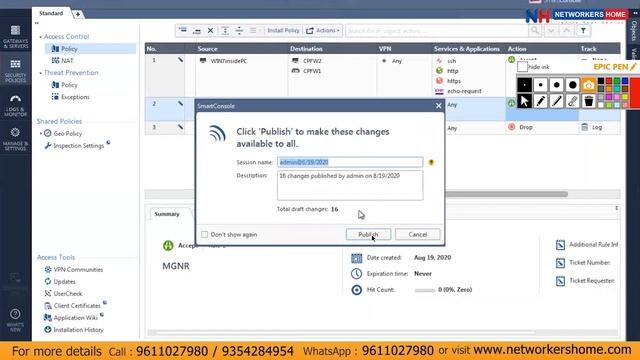Screen dimensions: 640x360
Task: Pick blue color in Epic Pen palette
Action: 624,81
